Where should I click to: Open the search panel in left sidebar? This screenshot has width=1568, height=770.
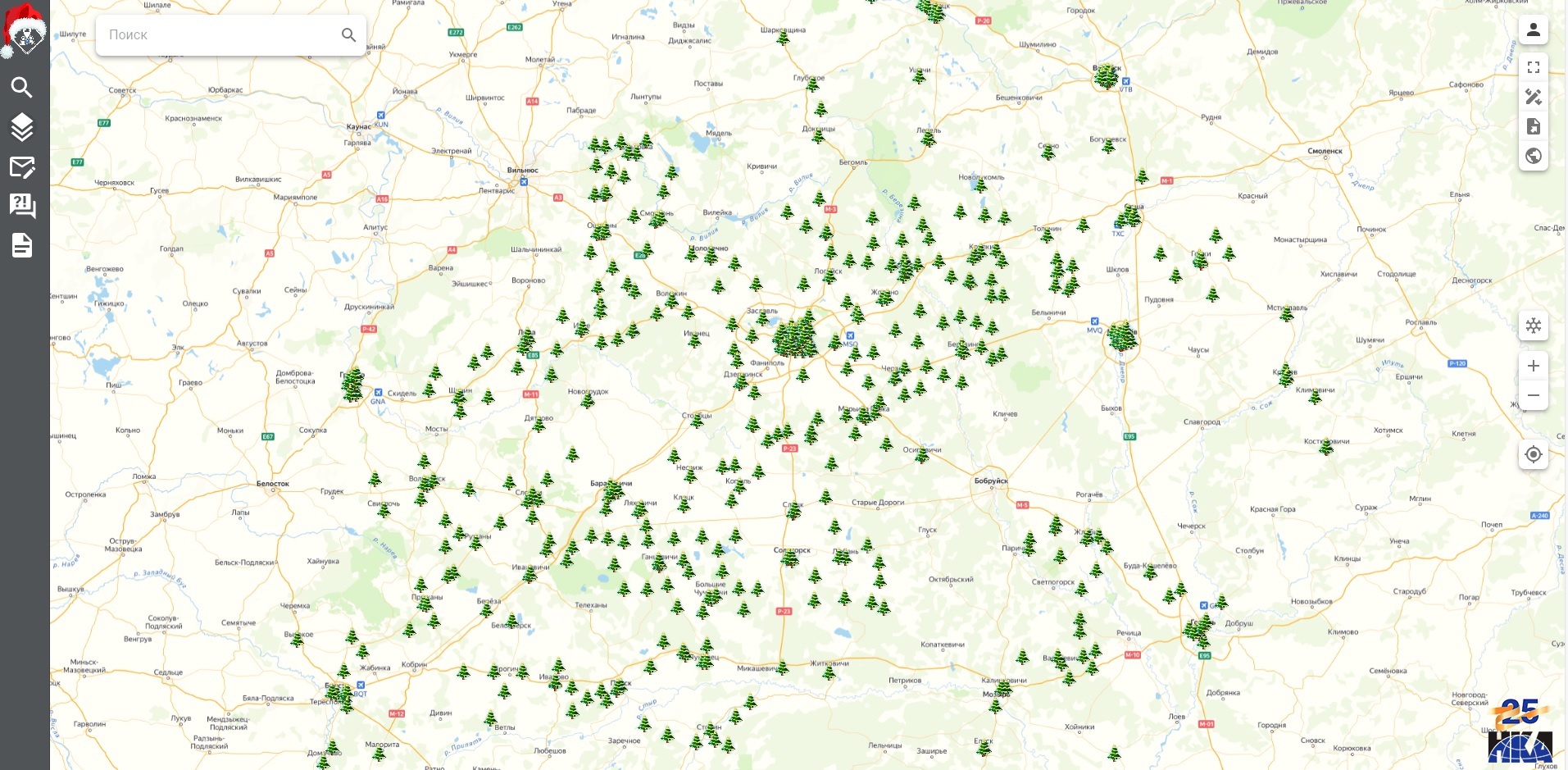[x=22, y=87]
